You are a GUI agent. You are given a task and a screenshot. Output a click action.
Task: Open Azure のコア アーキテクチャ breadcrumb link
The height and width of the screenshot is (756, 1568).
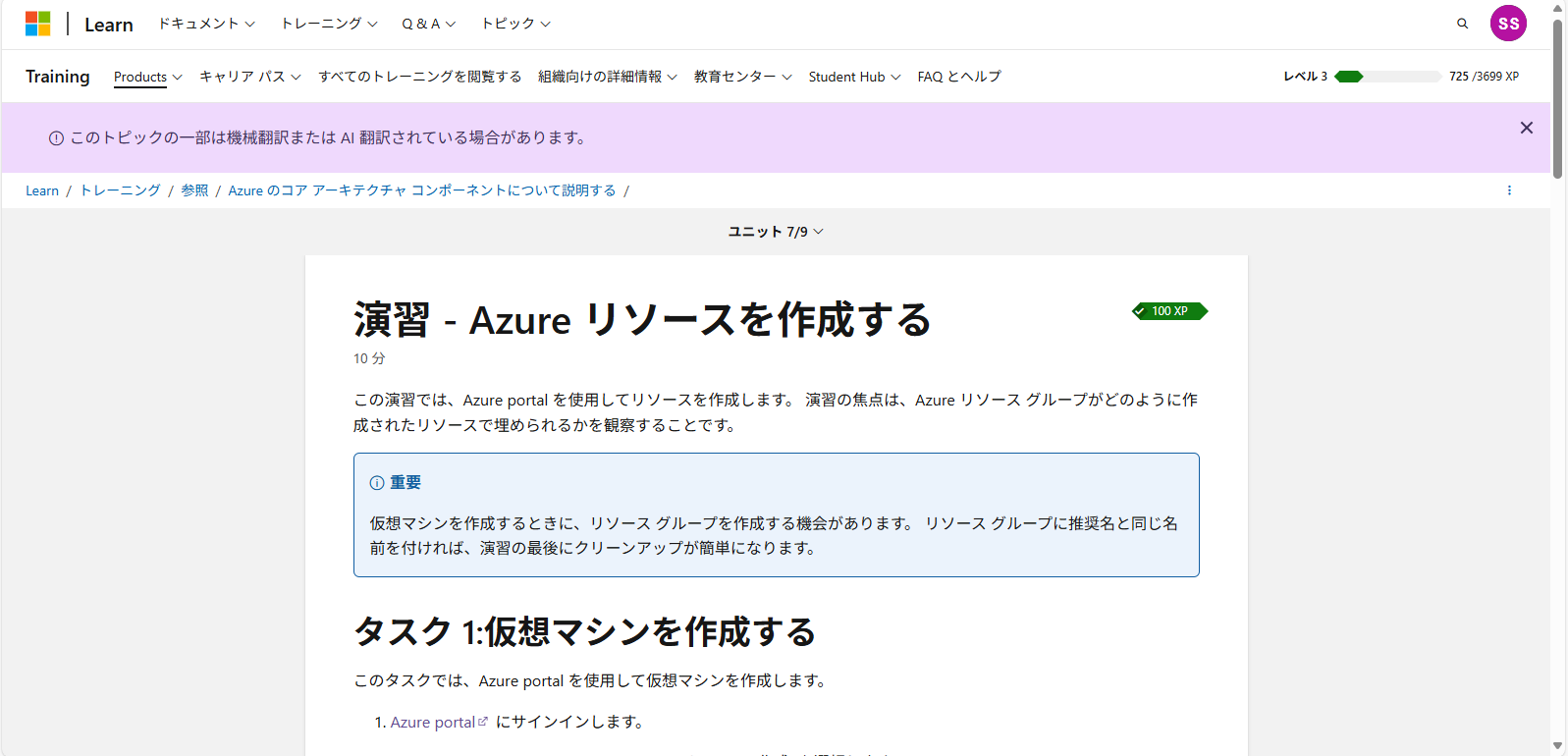[x=422, y=190]
